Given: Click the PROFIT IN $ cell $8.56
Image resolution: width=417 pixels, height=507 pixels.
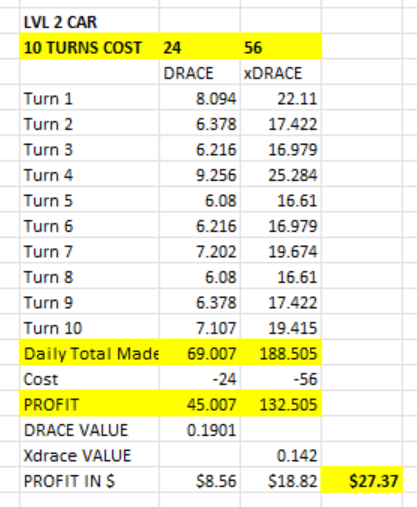Looking at the screenshot, I should pos(200,481).
